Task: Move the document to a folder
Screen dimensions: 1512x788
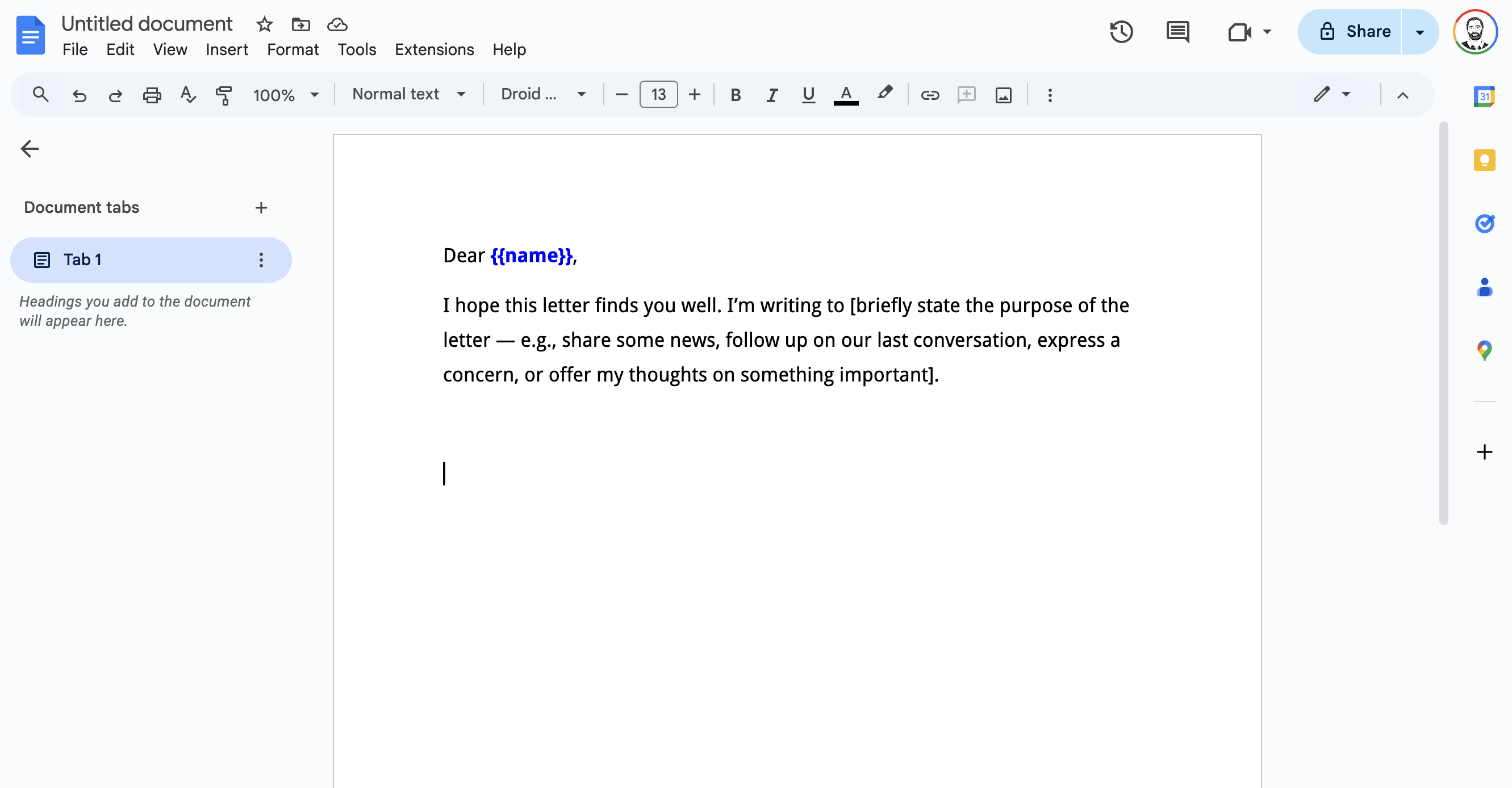Action: [300, 24]
